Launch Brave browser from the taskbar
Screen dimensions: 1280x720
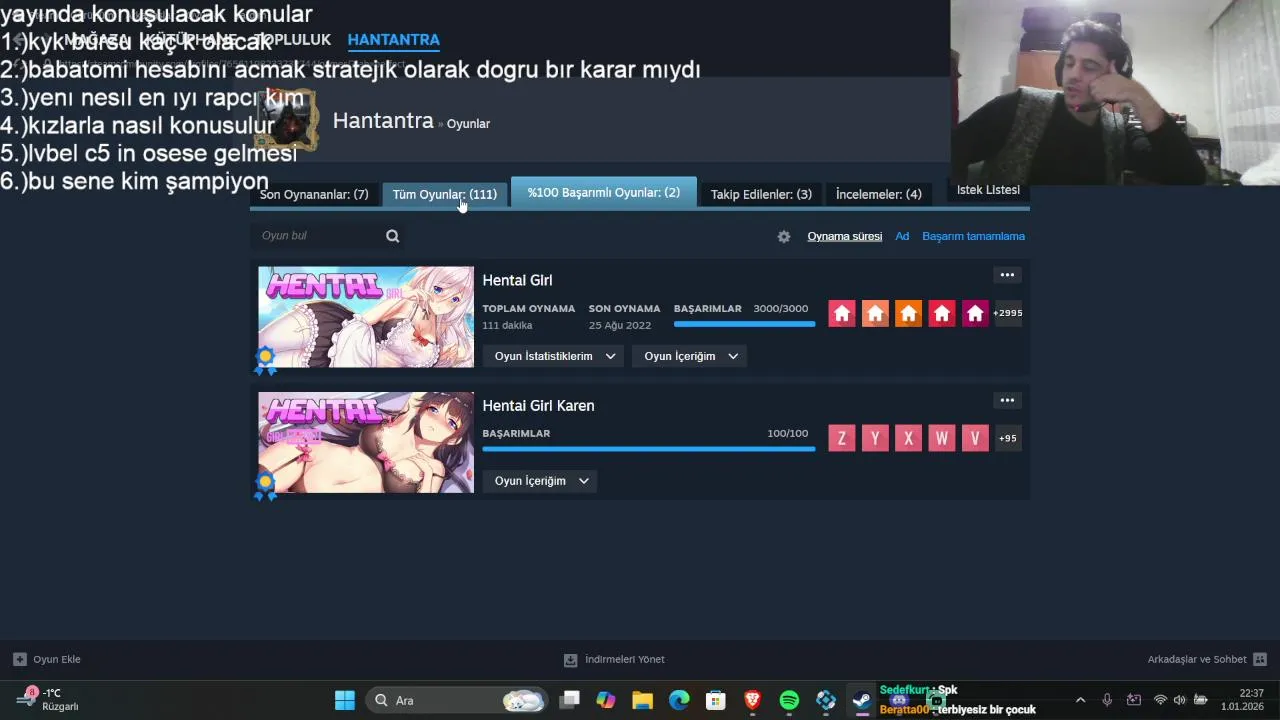(x=752, y=700)
